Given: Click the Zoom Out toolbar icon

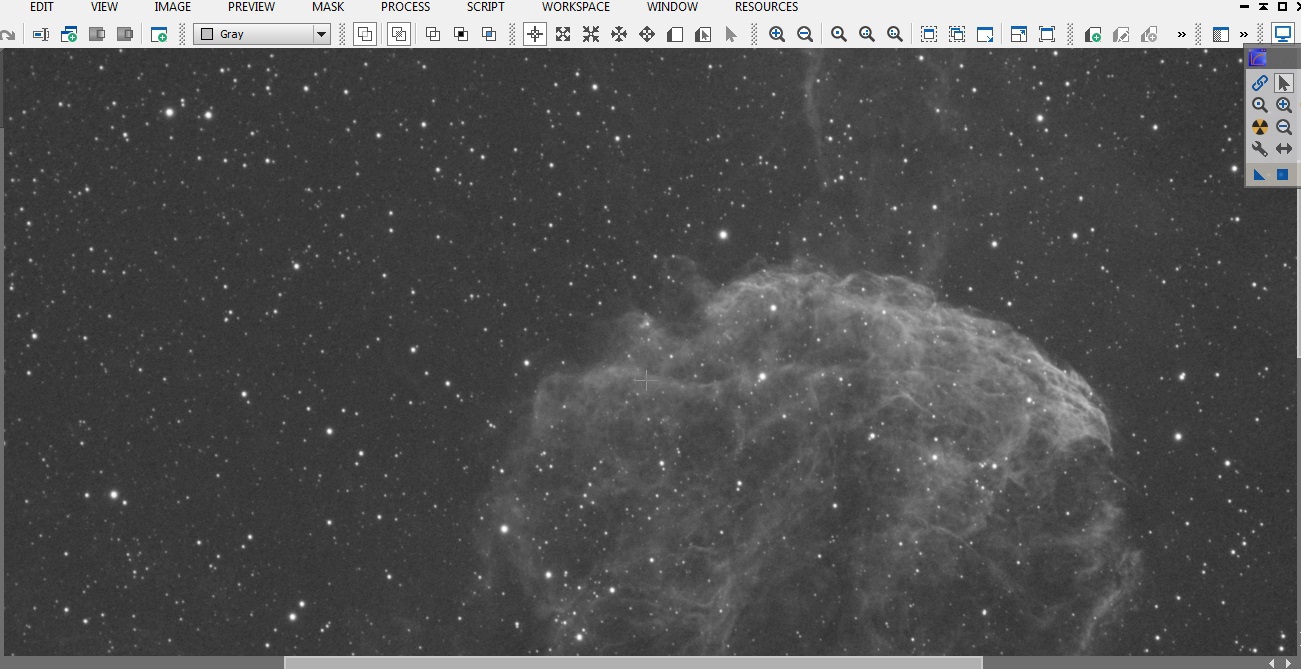Looking at the screenshot, I should (805, 34).
